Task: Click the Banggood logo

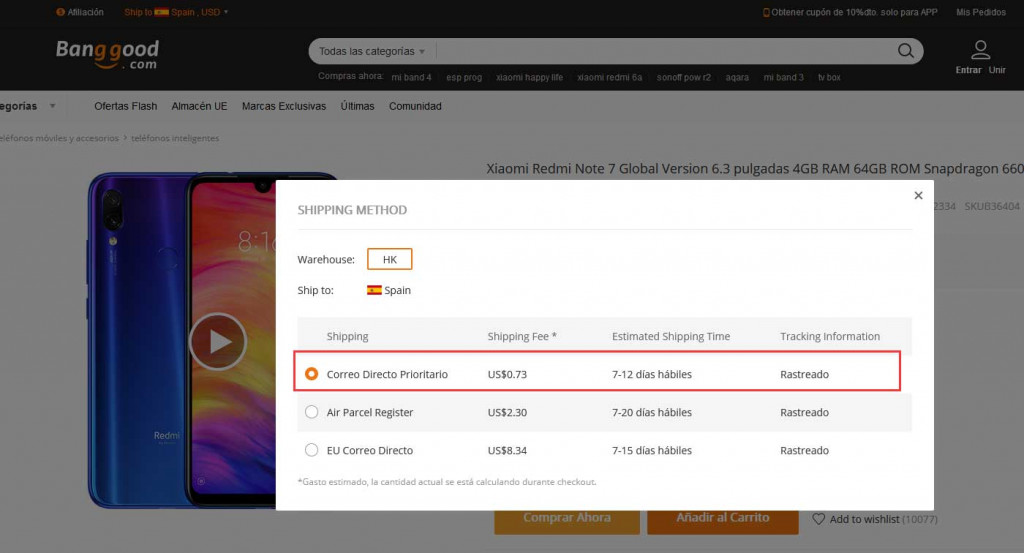Action: coord(107,55)
